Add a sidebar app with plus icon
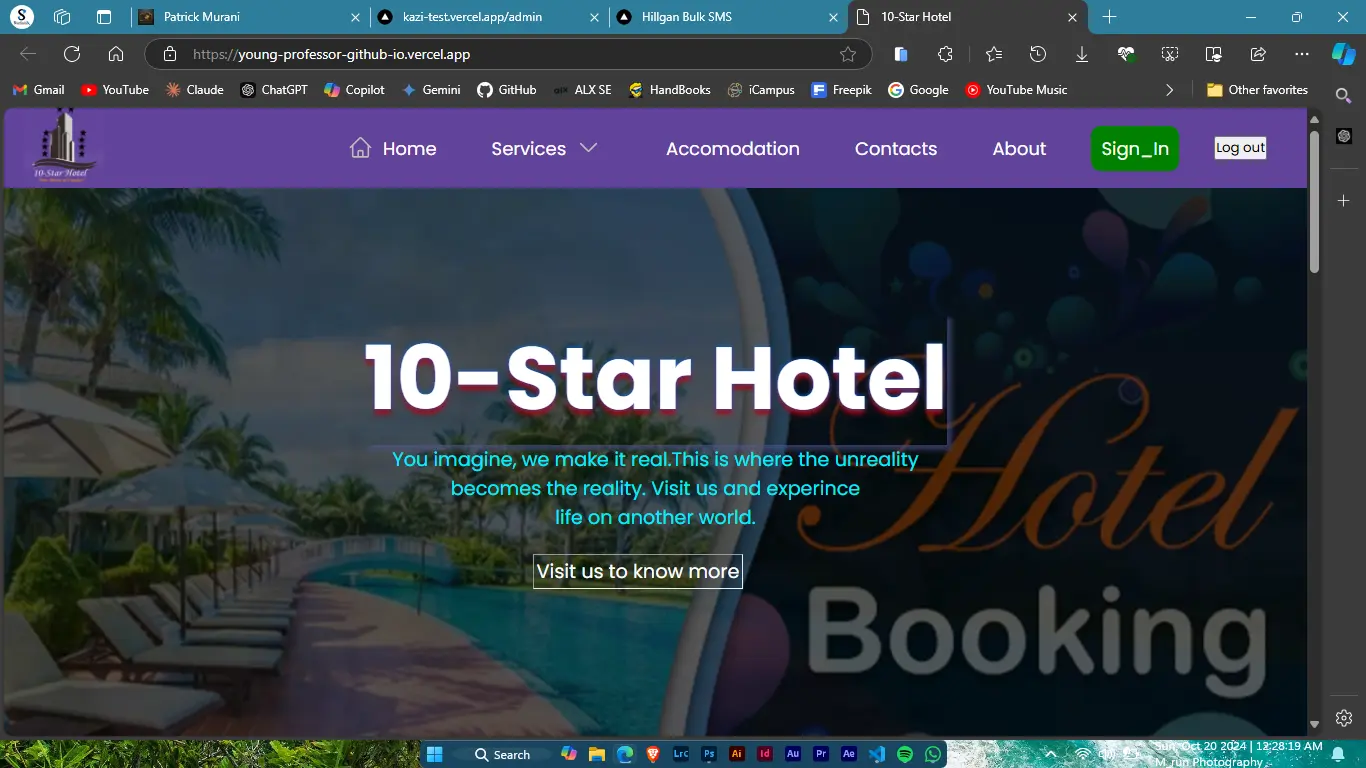The width and height of the screenshot is (1366, 768). [1344, 201]
